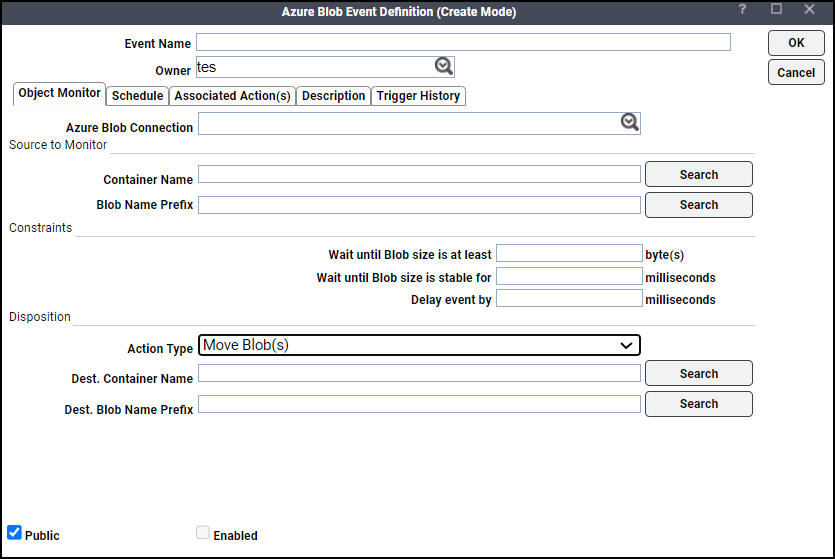Search for a Blob Name Prefix
The width and height of the screenshot is (835, 559).
699,205
